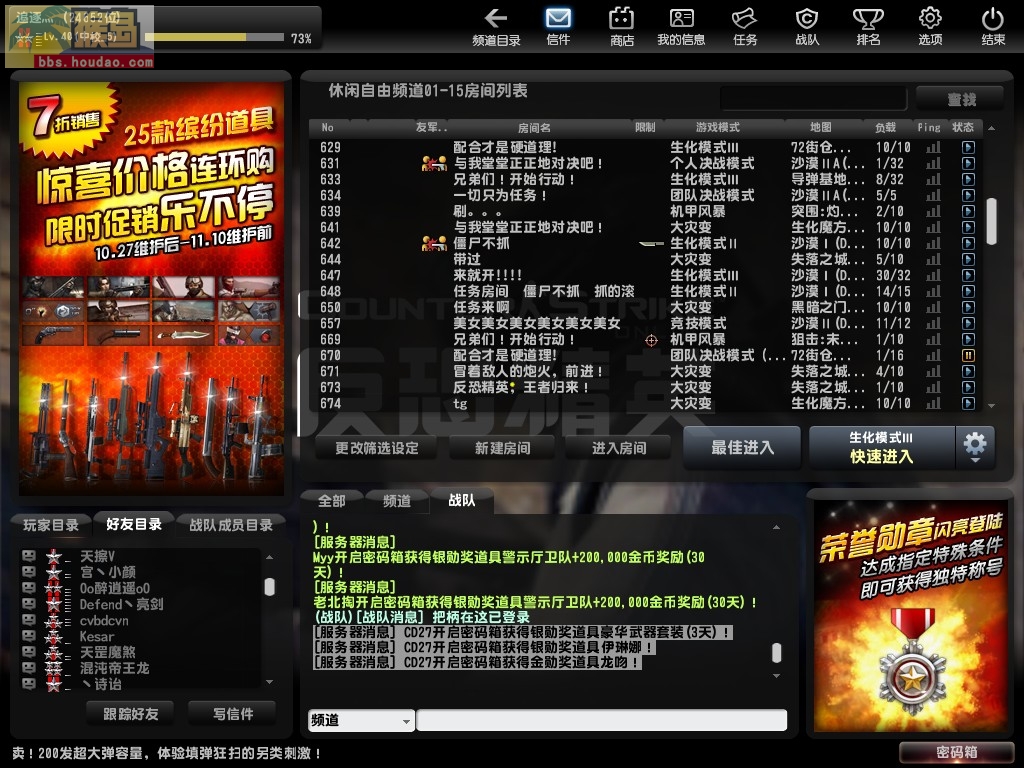This screenshot has height=768, width=1024.
Task: Go back to the 频道目录 channel list
Action: click(496, 27)
